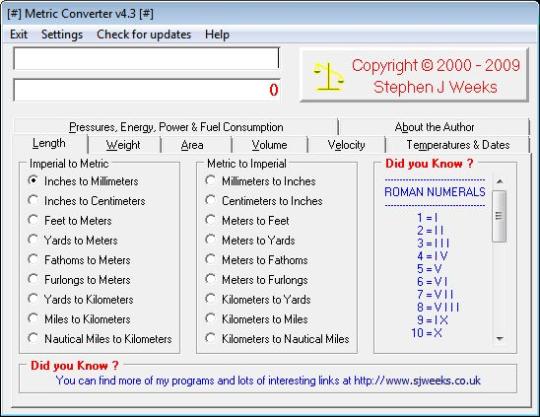Select Kilometers to Miles option
Viewport: 540px width, 417px height.
(257, 319)
